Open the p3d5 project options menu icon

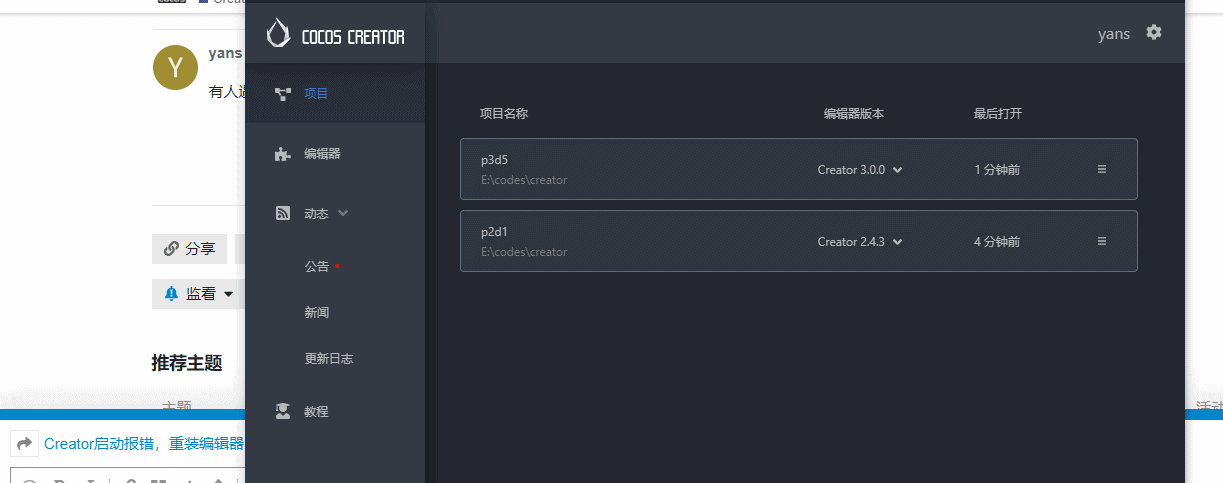tap(1102, 169)
